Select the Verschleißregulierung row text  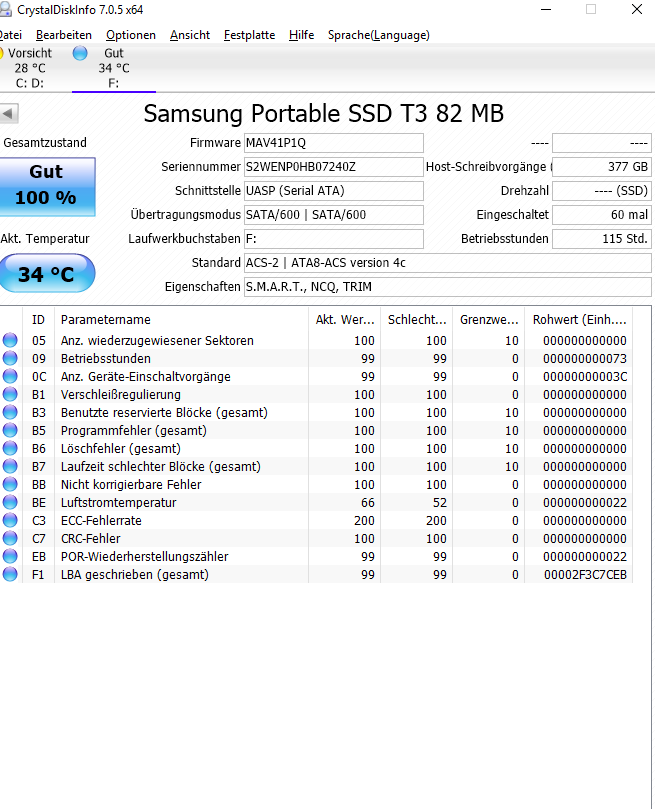pos(121,395)
